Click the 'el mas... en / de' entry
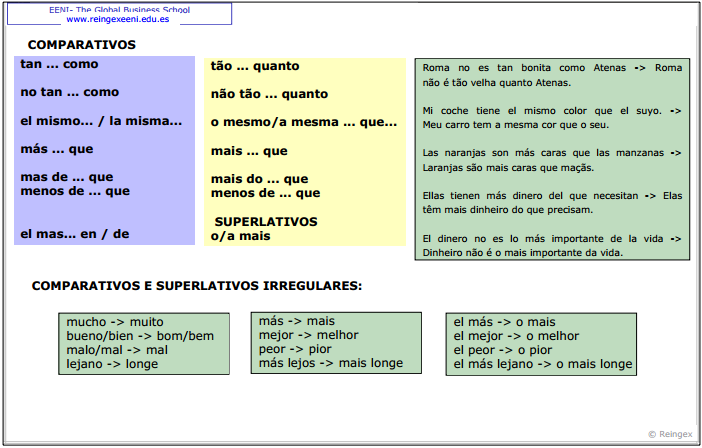 tap(75, 234)
